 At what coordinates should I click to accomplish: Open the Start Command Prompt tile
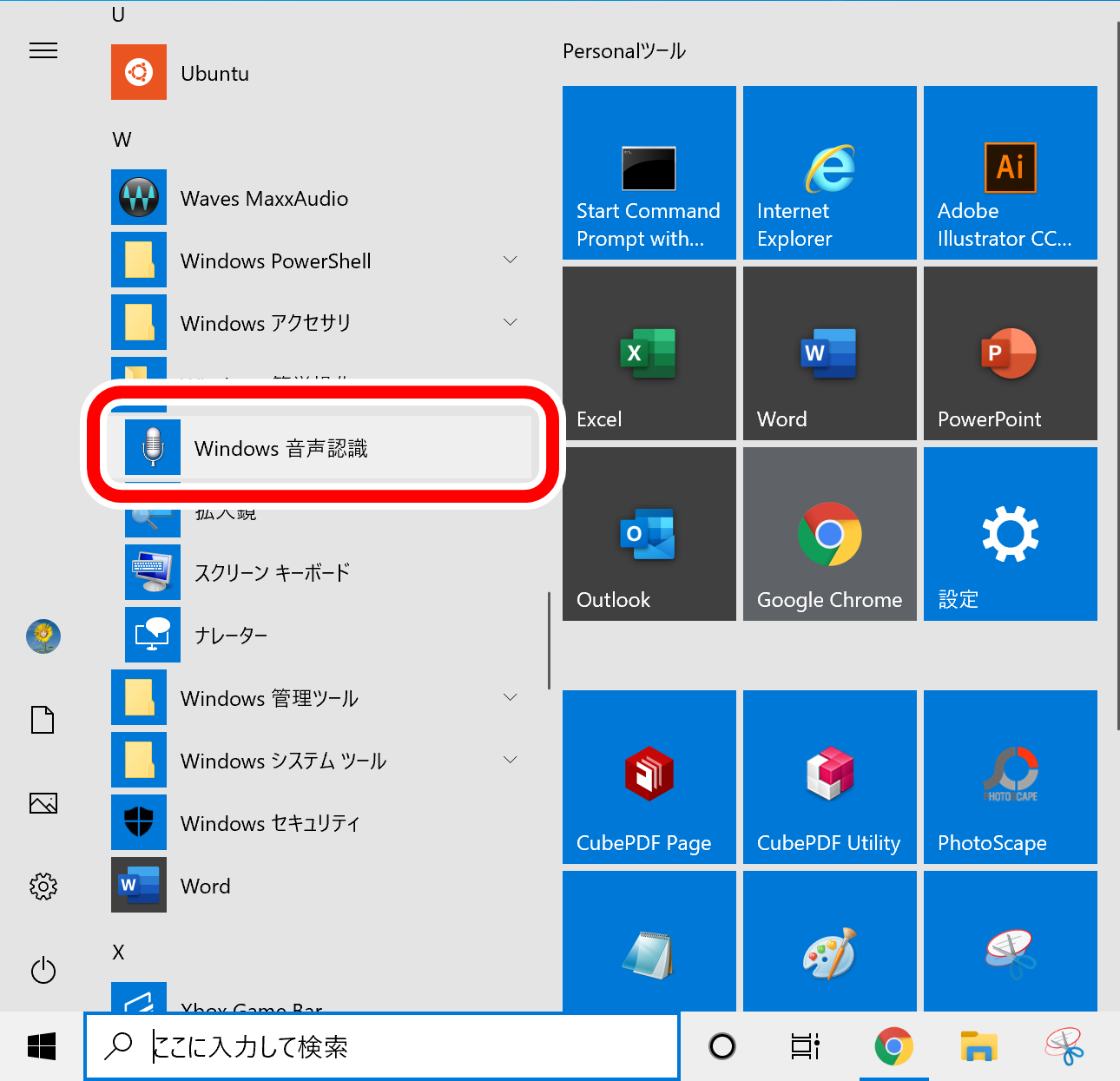(649, 173)
